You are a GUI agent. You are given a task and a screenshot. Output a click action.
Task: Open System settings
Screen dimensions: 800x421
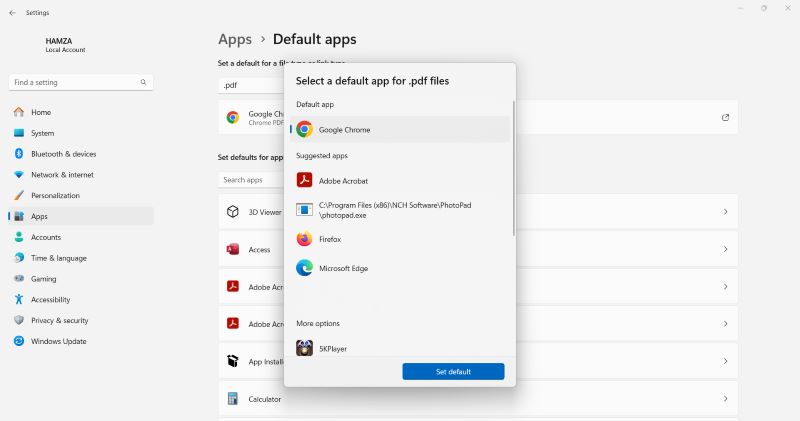(81, 133)
